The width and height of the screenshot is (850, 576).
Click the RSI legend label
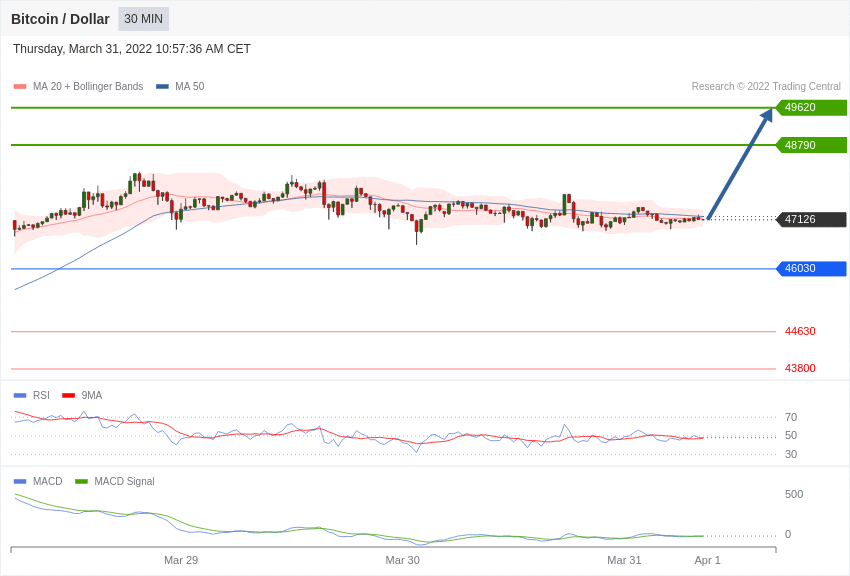[x=41, y=396]
